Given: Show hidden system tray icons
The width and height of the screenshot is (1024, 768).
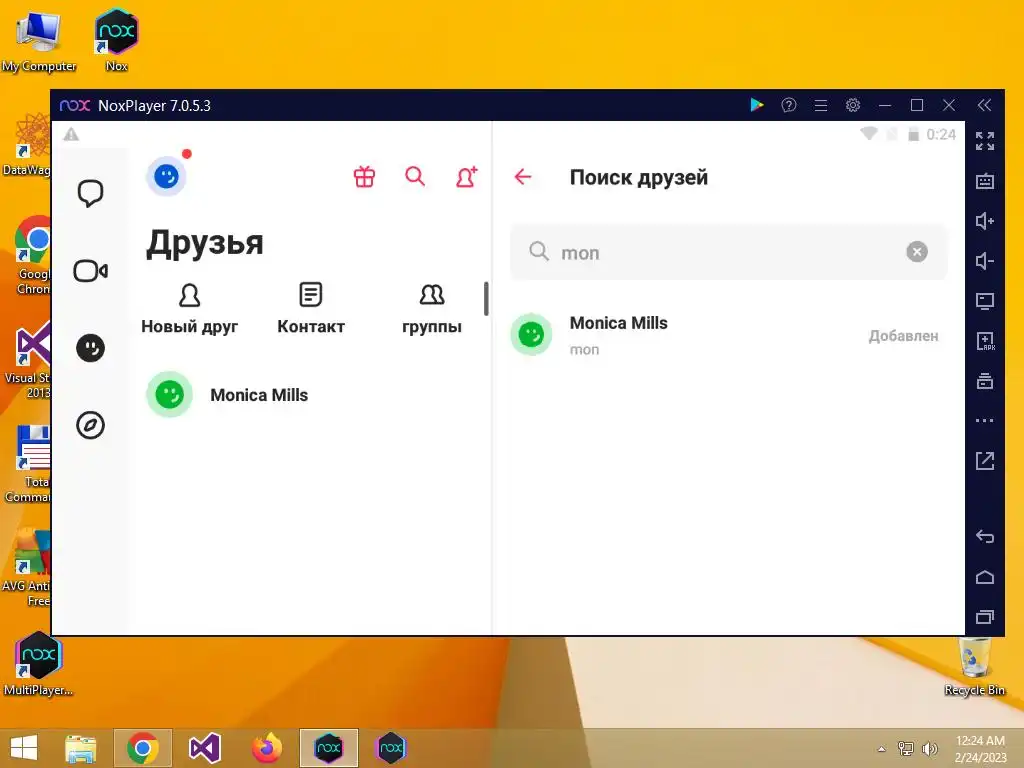Looking at the screenshot, I should [882, 749].
